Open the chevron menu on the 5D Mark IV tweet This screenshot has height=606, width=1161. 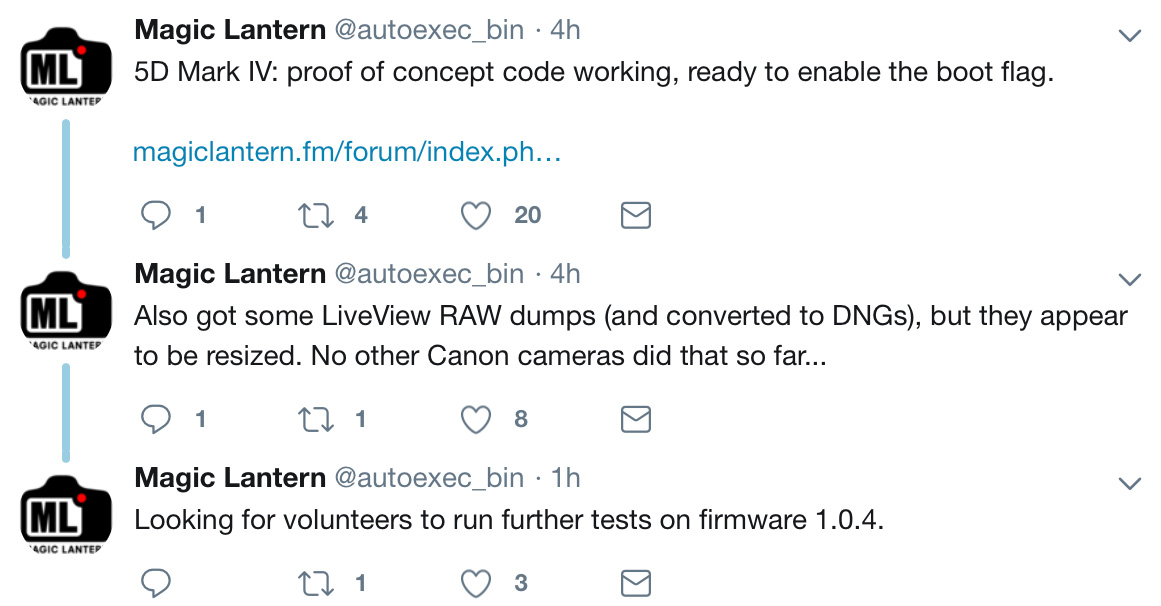pyautogui.click(x=1129, y=35)
